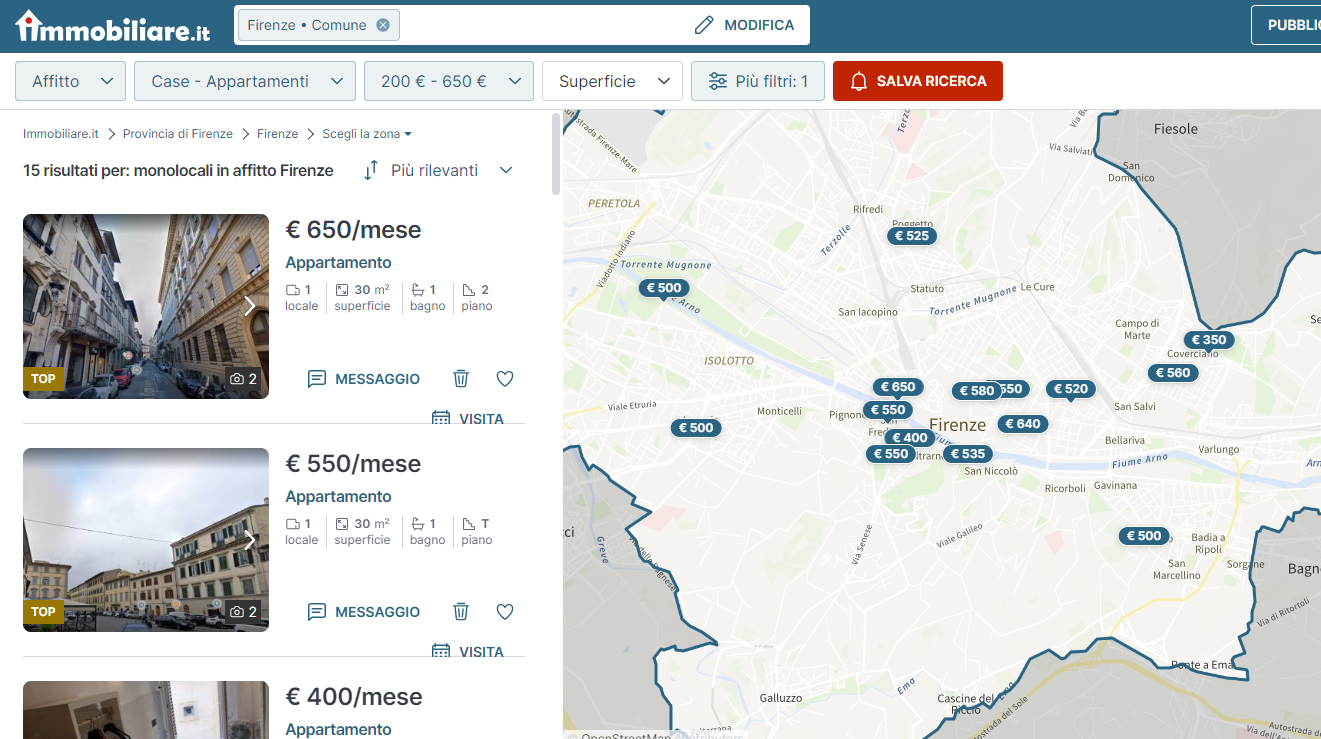Click the € 520 map marker
The height and width of the screenshot is (739, 1321).
click(1070, 389)
